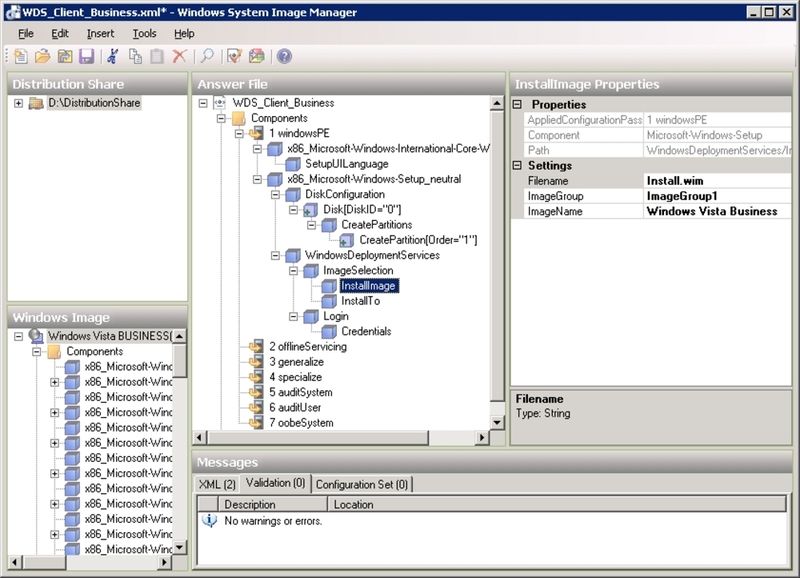This screenshot has height=578, width=800.
Task: Save the answer file using the floppy disk icon
Action: 87,57
